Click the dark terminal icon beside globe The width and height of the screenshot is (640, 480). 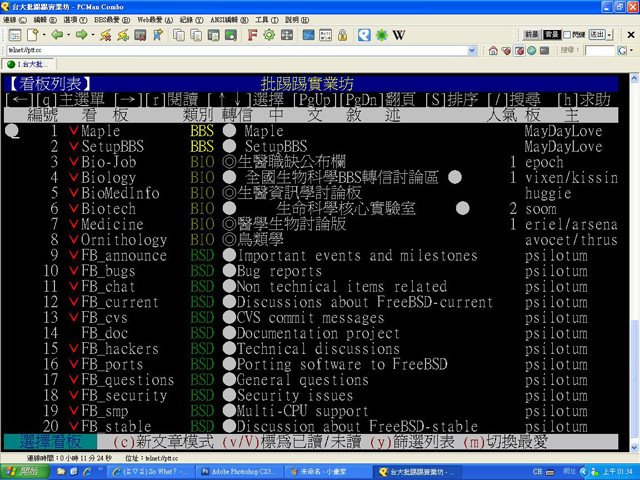(x=544, y=51)
